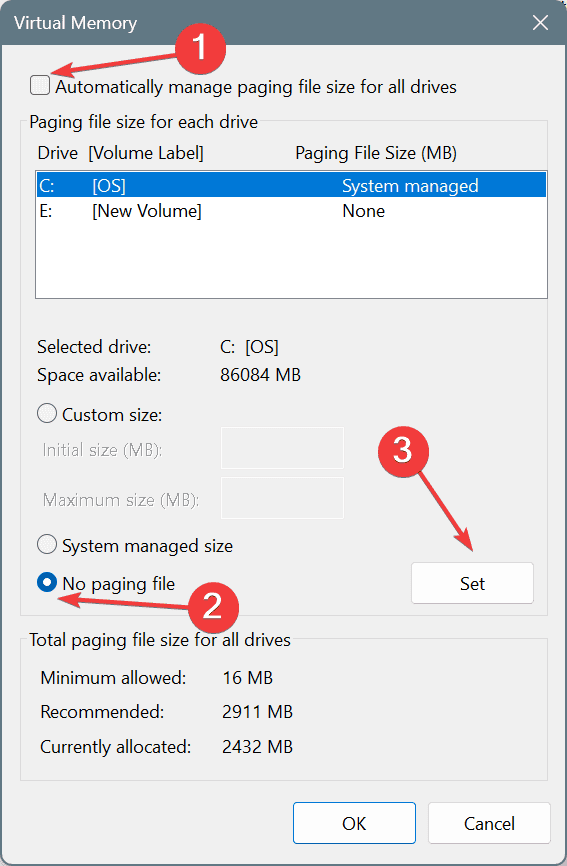Click the Initial size (MB) field
Viewport: 567px width, 866px height.
(x=282, y=448)
